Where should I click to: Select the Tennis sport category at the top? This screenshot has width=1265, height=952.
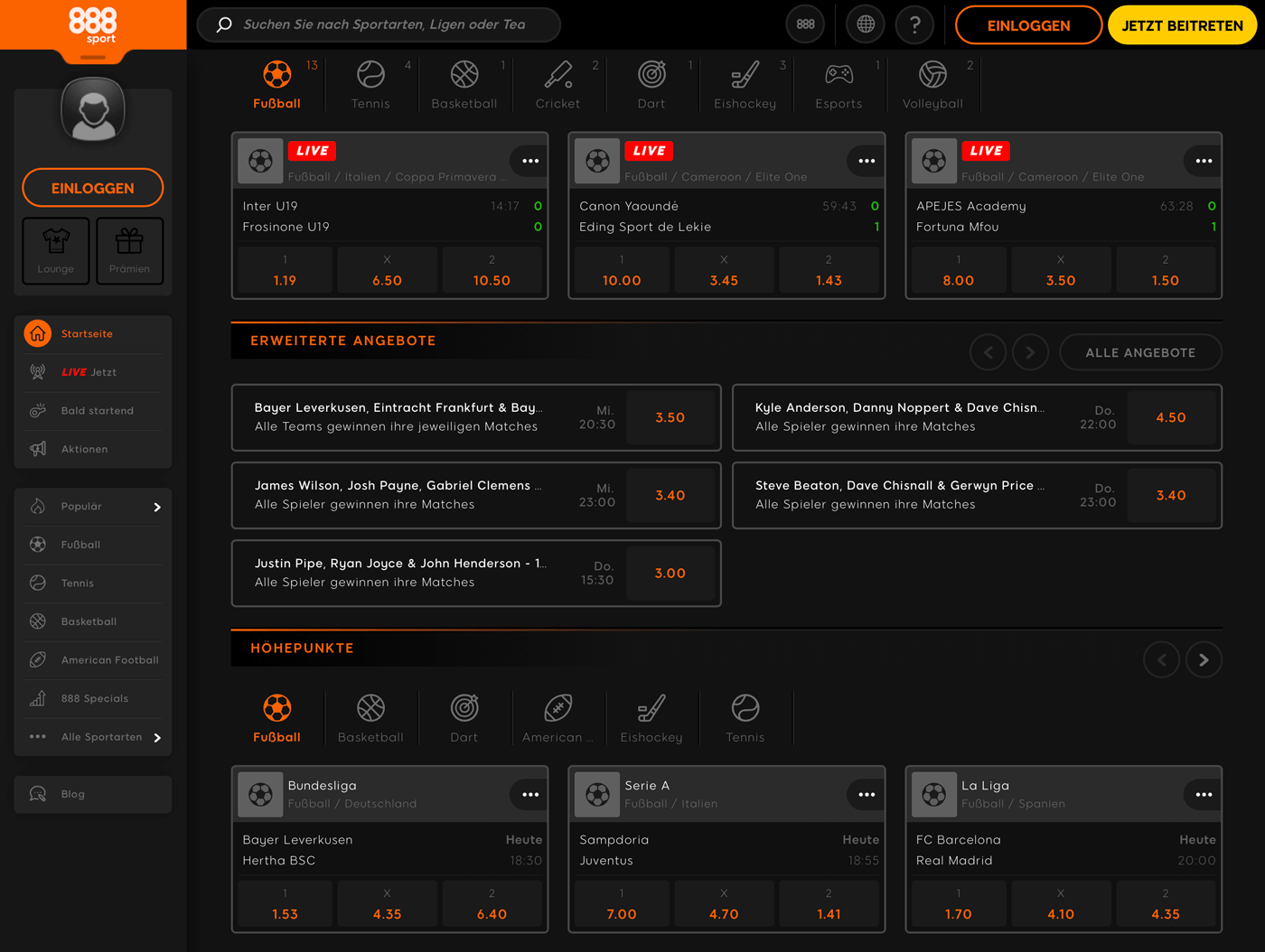coord(370,83)
